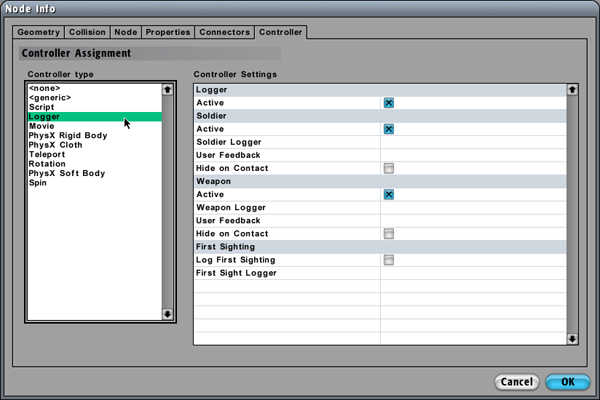This screenshot has height=400, width=600.
Task: Open the Collision tab
Action: pyautogui.click(x=88, y=32)
